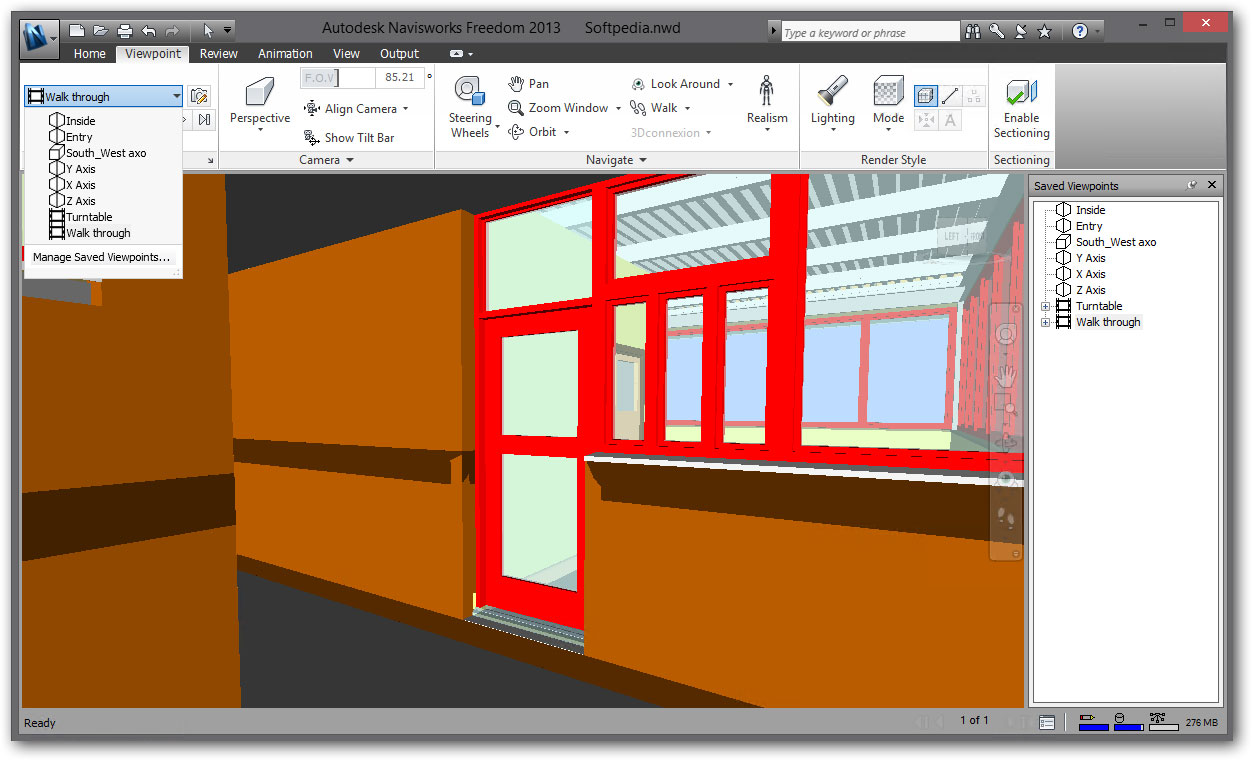Screen dimensions: 1252x760
Task: Click the Realism figure icon
Action: [x=767, y=90]
